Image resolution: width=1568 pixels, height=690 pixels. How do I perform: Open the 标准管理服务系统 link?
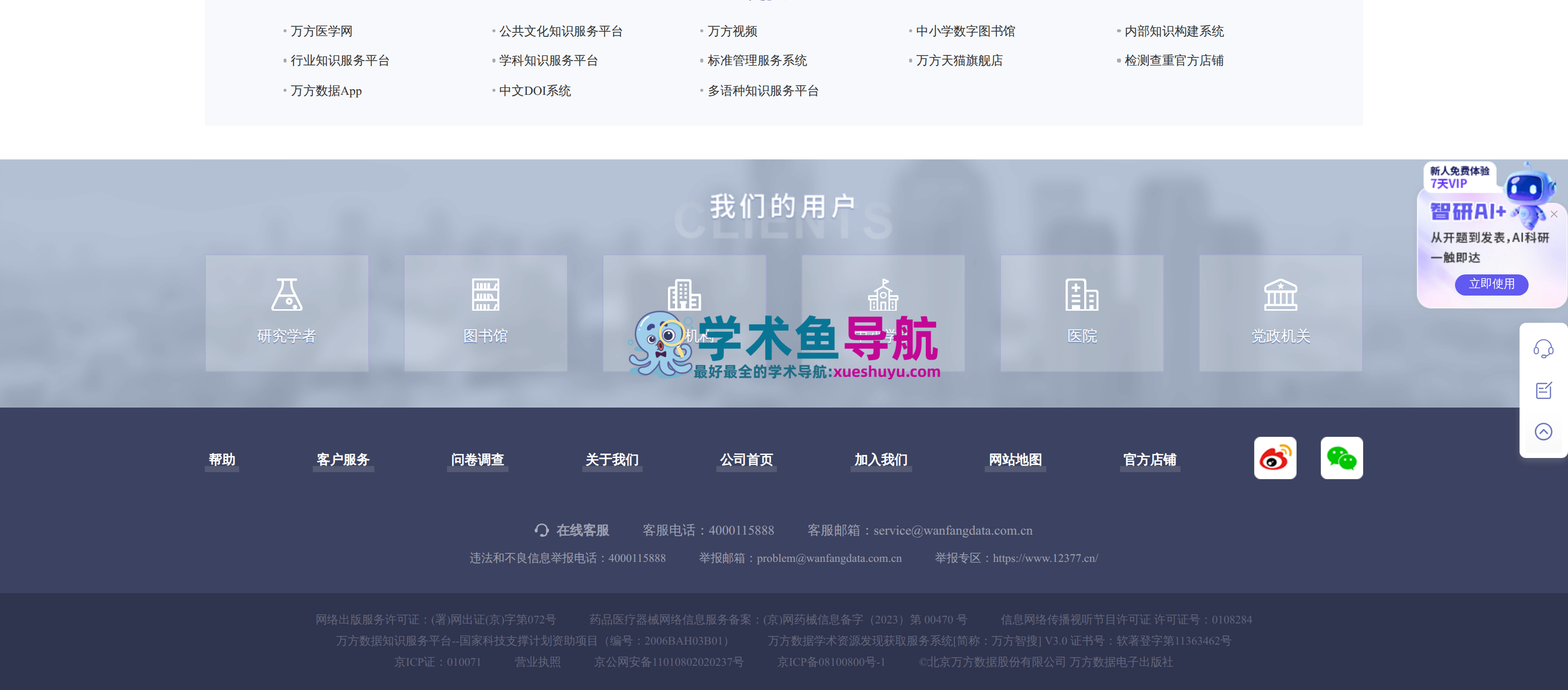[757, 60]
